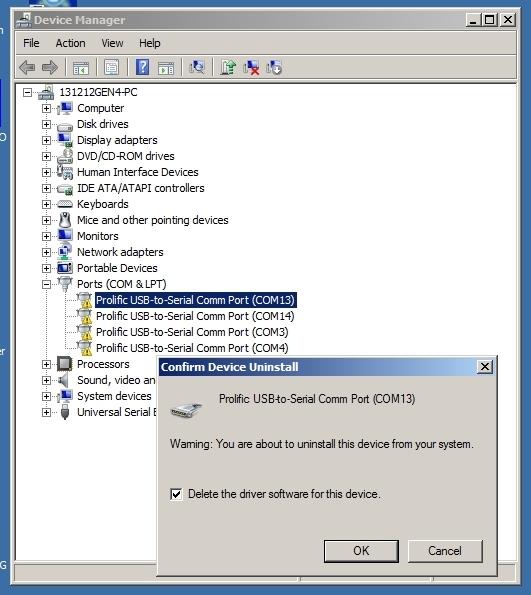Open the Action menu
531x595 pixels.
[x=70, y=43]
